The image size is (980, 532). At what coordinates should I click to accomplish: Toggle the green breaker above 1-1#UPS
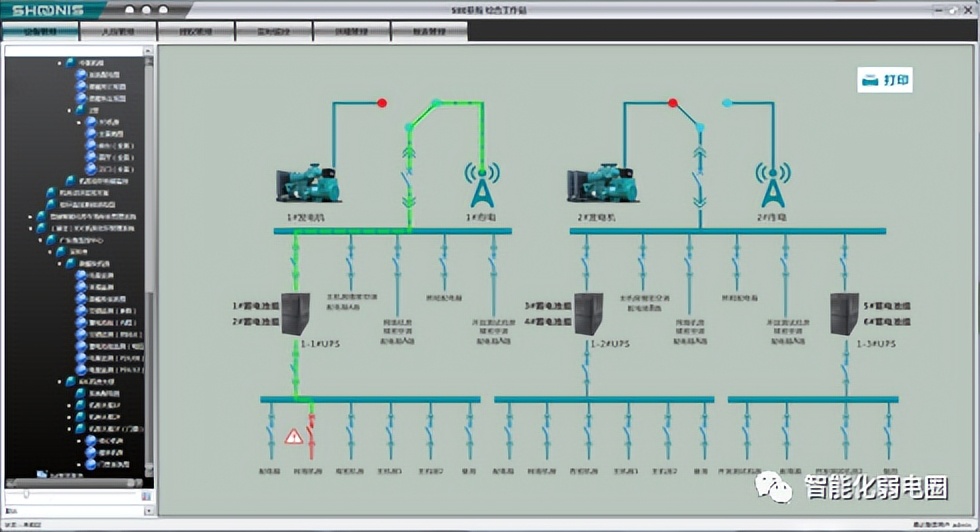click(x=296, y=263)
